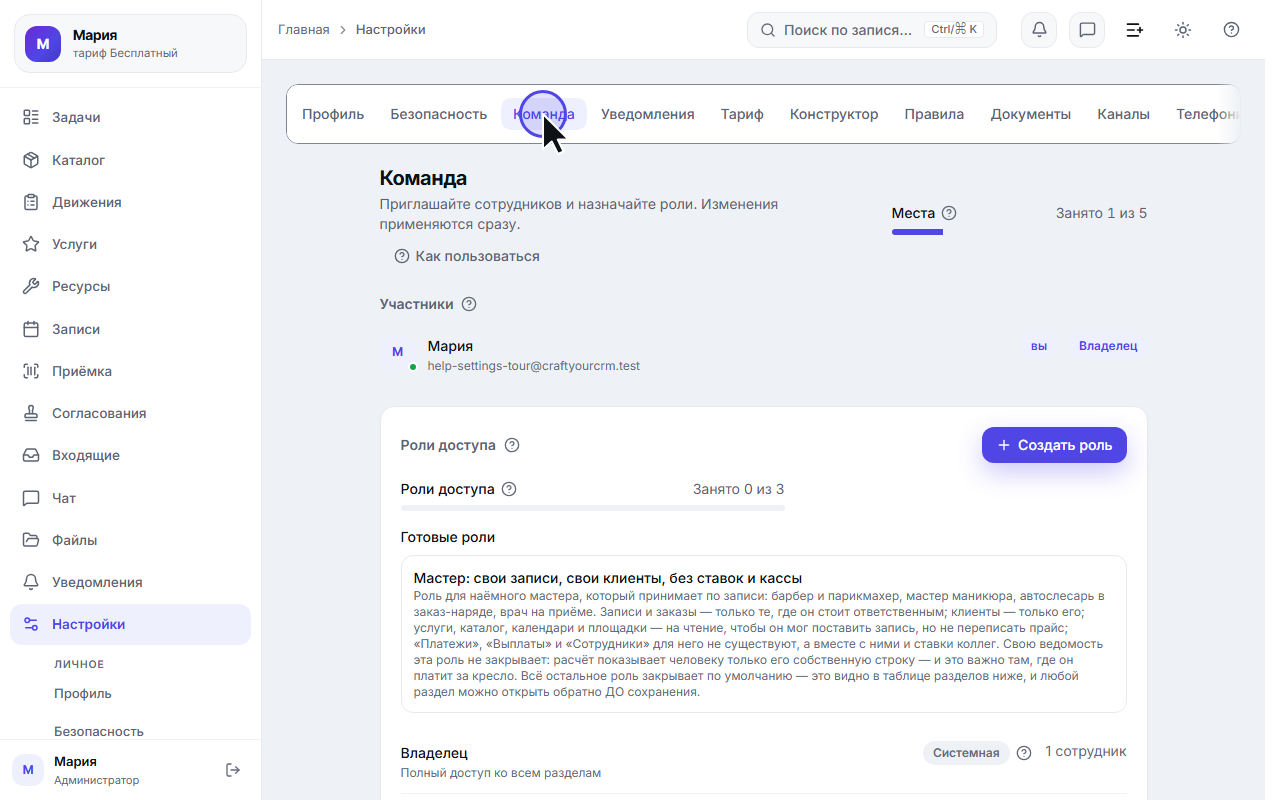Toggle the light/dark theme sun icon
The width and height of the screenshot is (1280, 800).
coord(1183,30)
